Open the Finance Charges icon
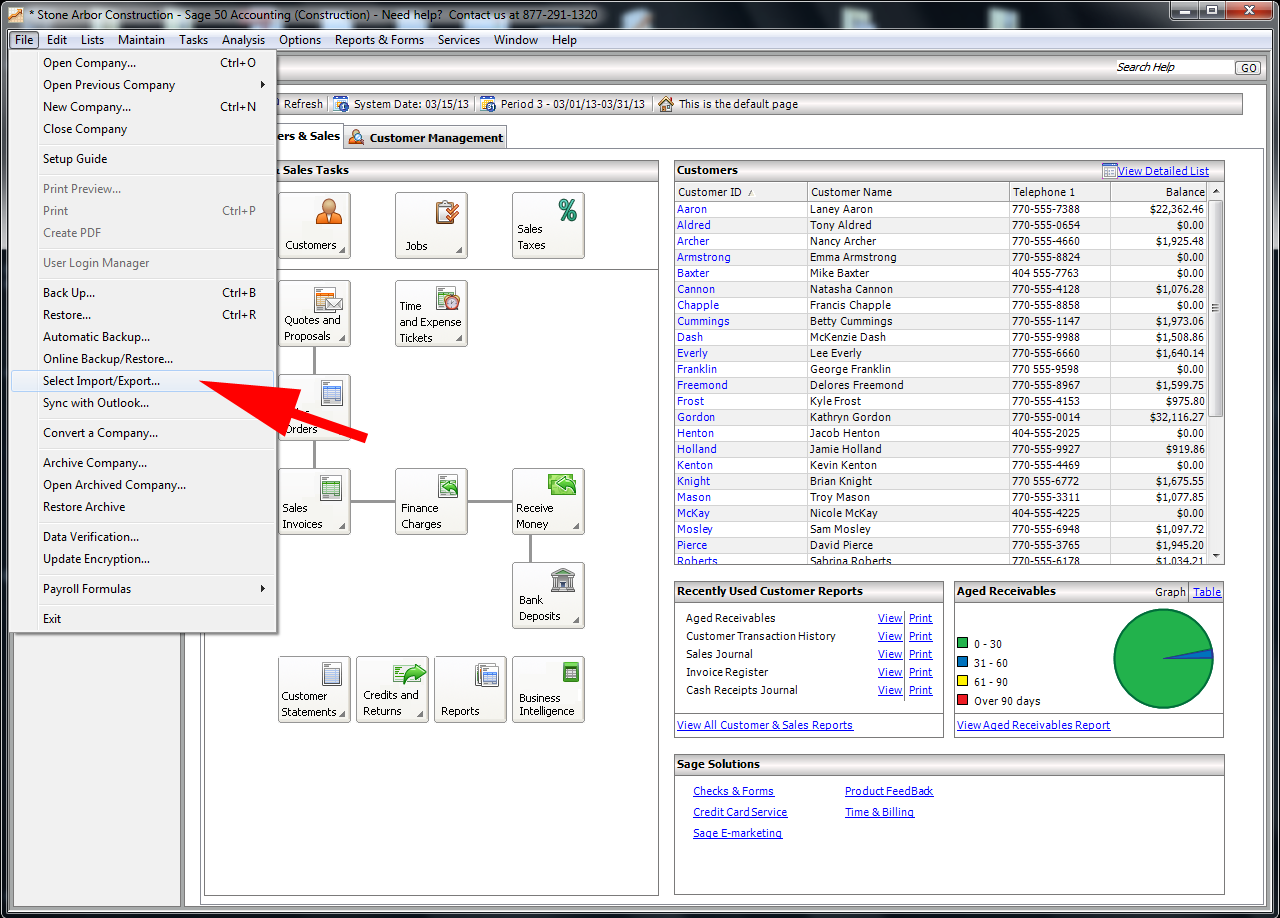Screen dimensions: 1280x918 (x=431, y=501)
